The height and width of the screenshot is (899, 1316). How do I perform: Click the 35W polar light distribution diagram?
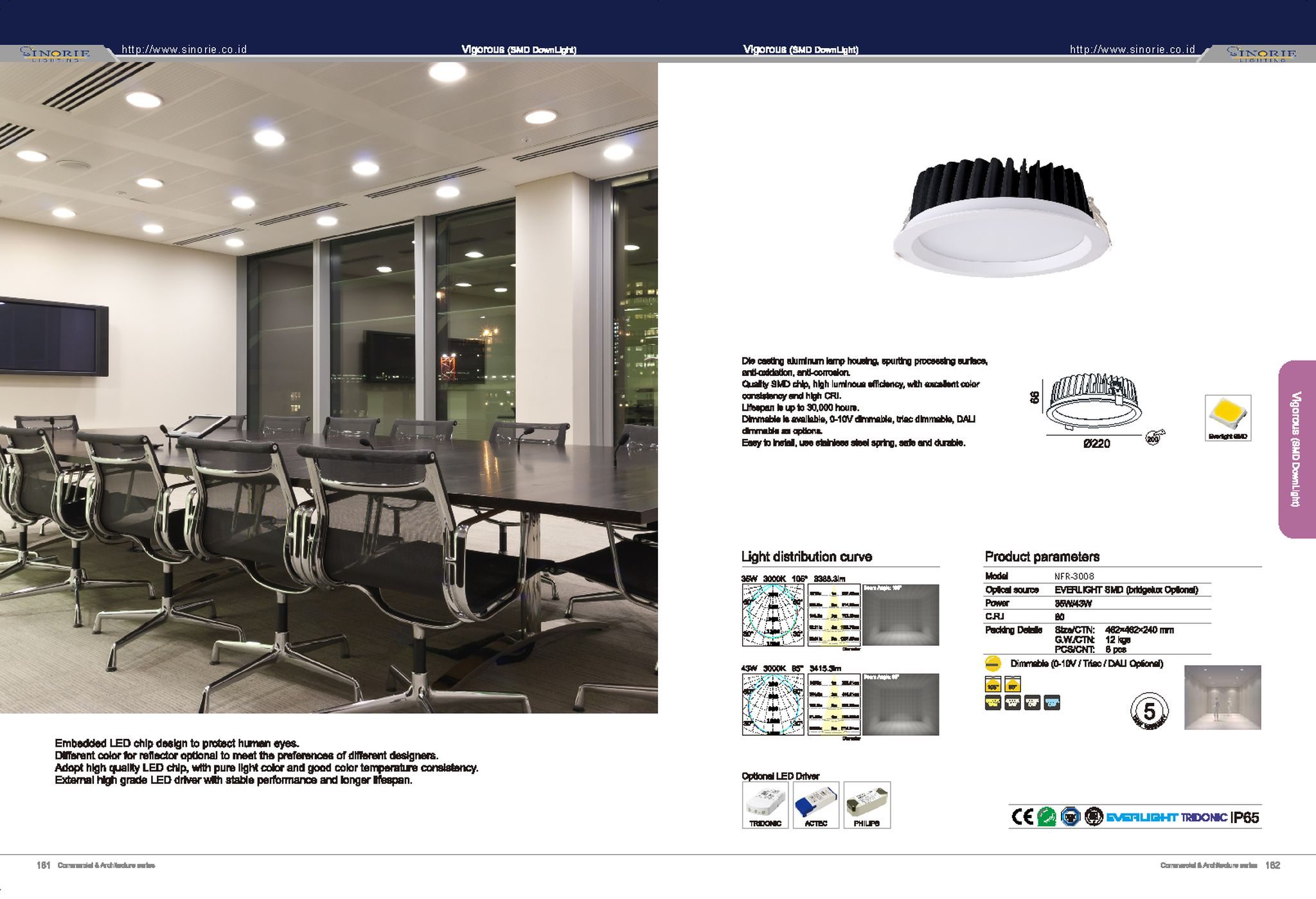pos(773,615)
